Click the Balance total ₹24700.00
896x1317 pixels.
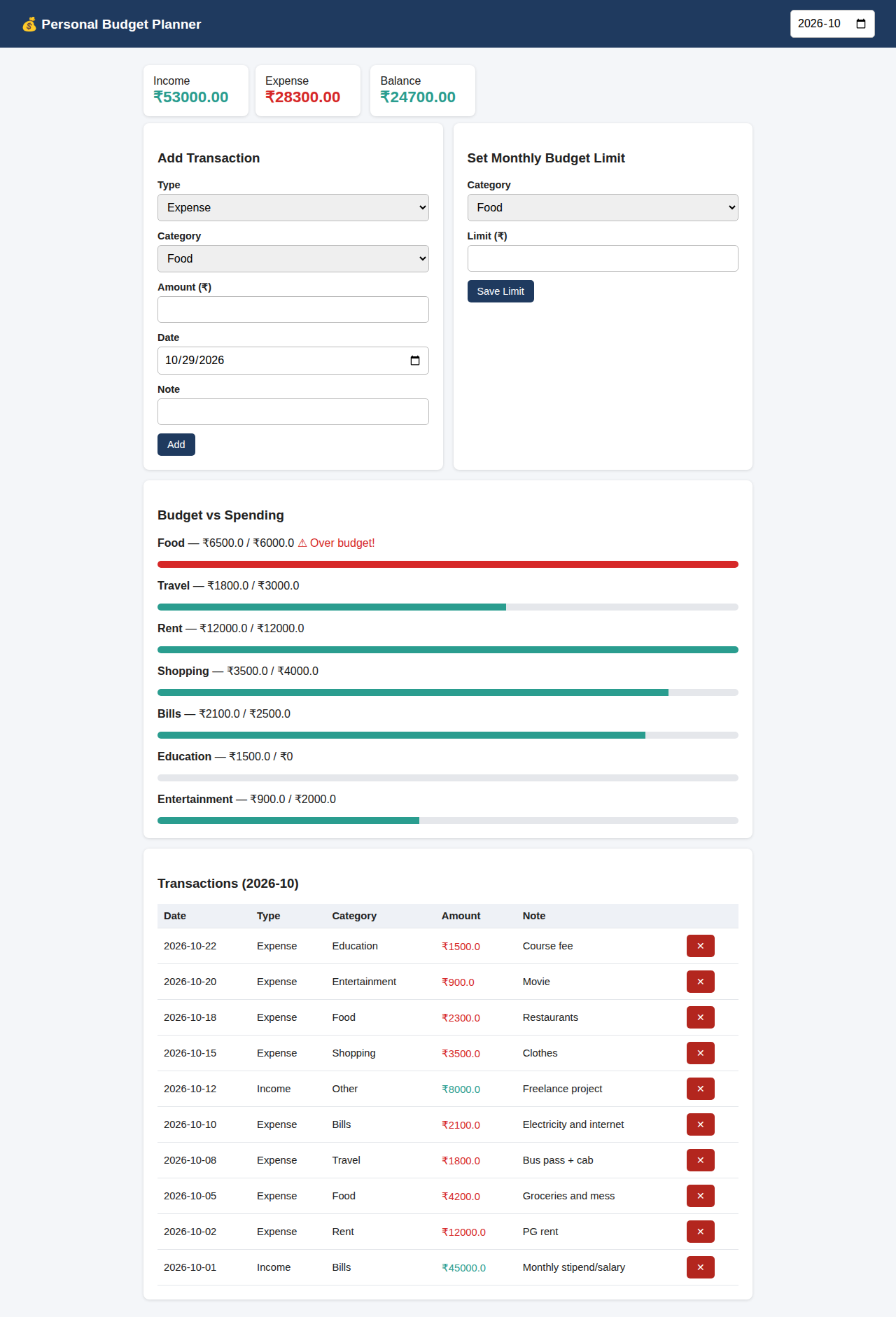pyautogui.click(x=418, y=97)
